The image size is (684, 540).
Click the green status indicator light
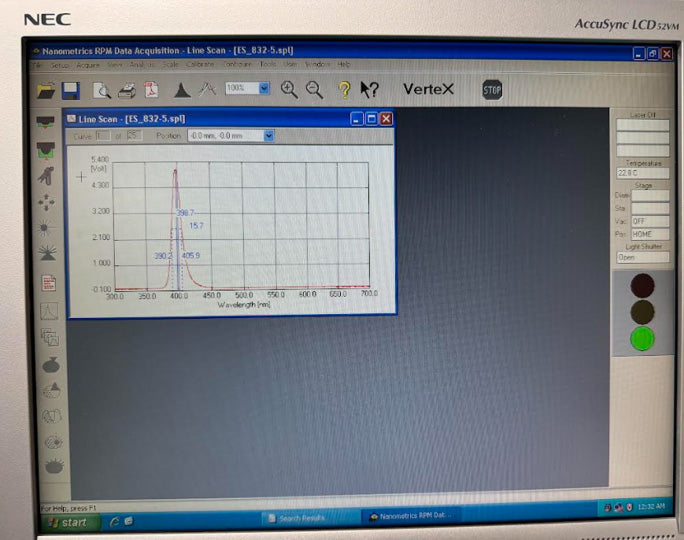(x=642, y=338)
